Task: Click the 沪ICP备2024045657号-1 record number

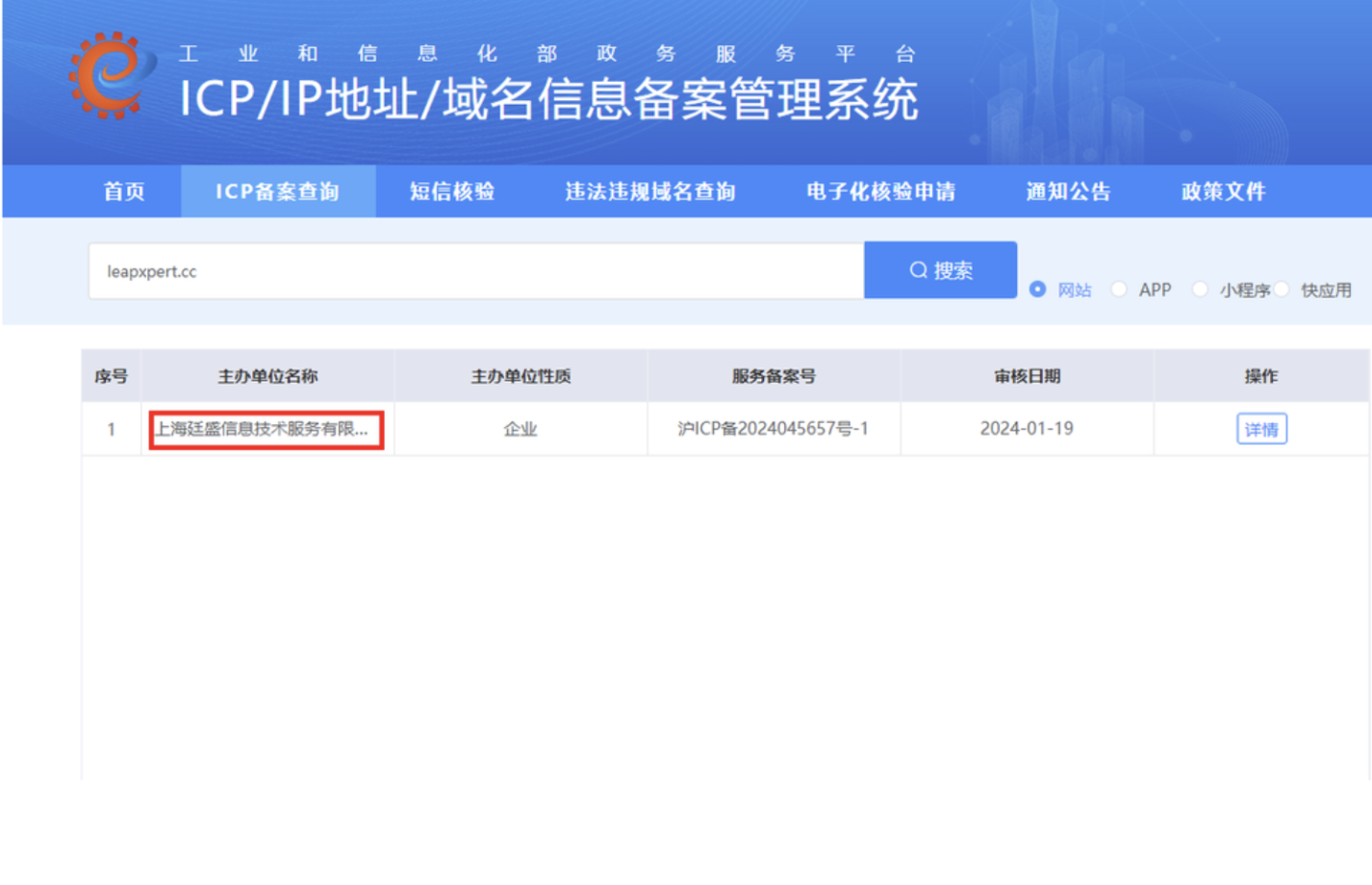Action: [x=774, y=429]
